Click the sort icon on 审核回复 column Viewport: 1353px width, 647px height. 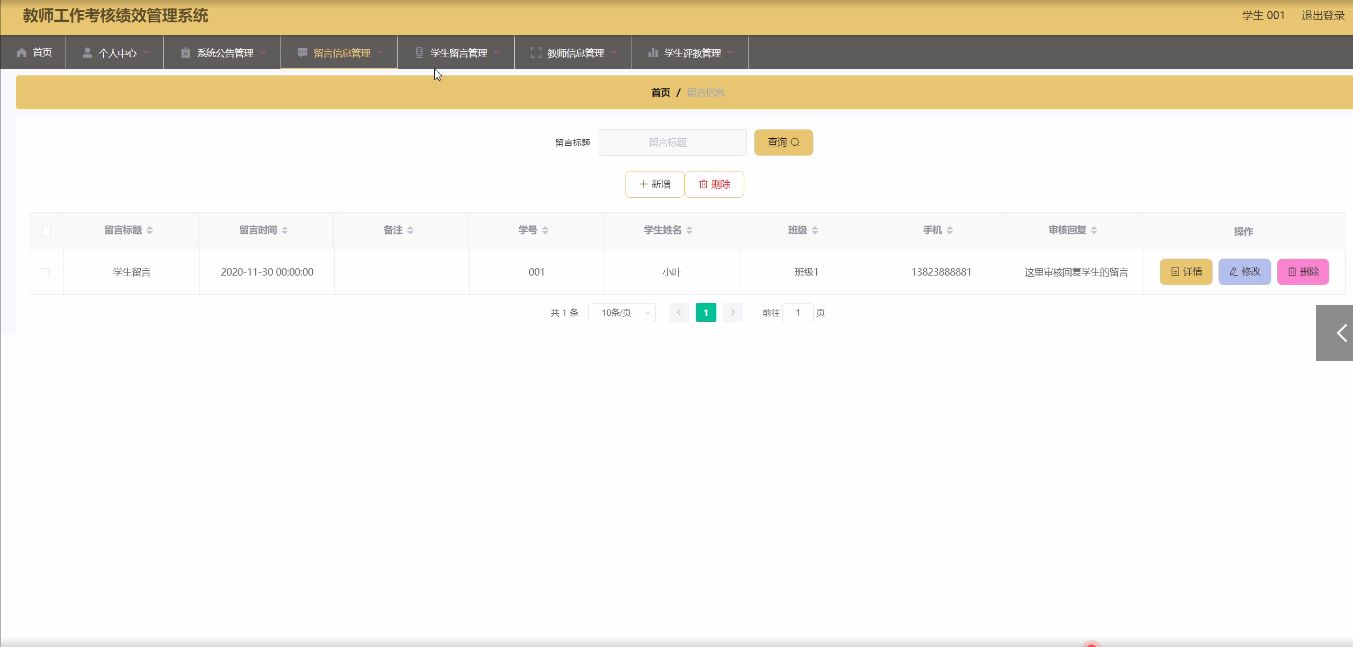click(1094, 230)
